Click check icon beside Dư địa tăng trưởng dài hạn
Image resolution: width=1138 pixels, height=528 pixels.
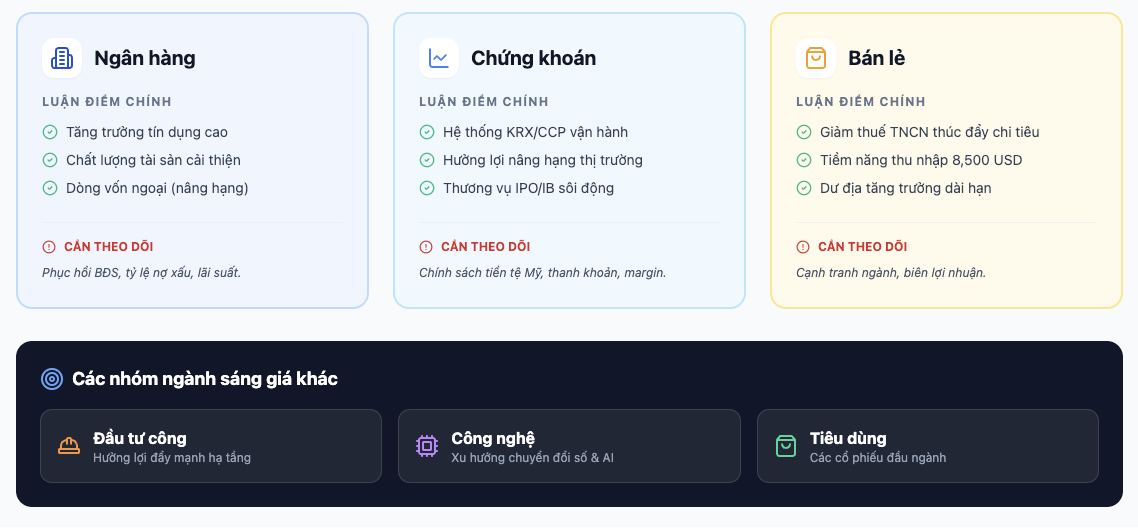[804, 188]
